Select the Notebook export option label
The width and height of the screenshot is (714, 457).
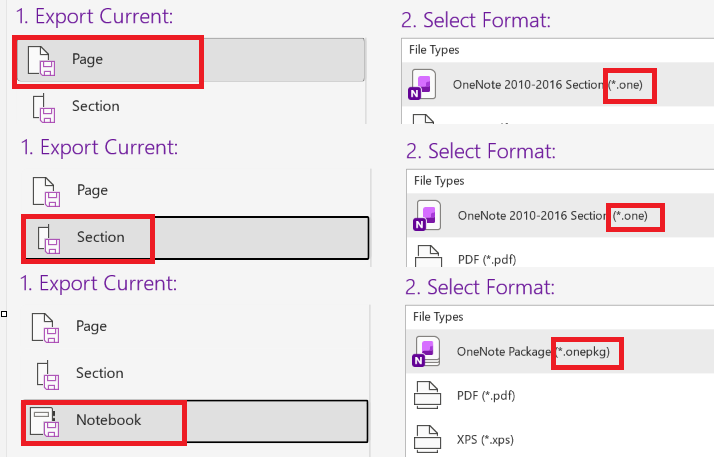pos(108,420)
